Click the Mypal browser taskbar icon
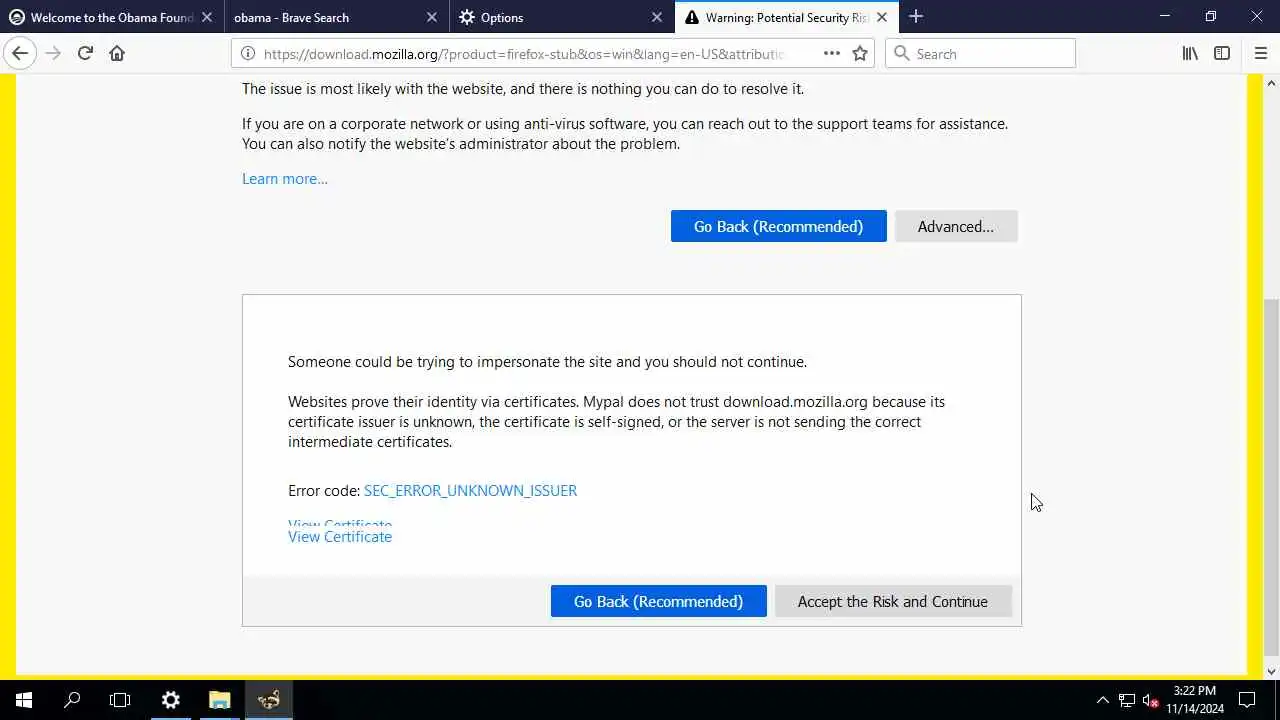The width and height of the screenshot is (1280, 720). pos(268,700)
